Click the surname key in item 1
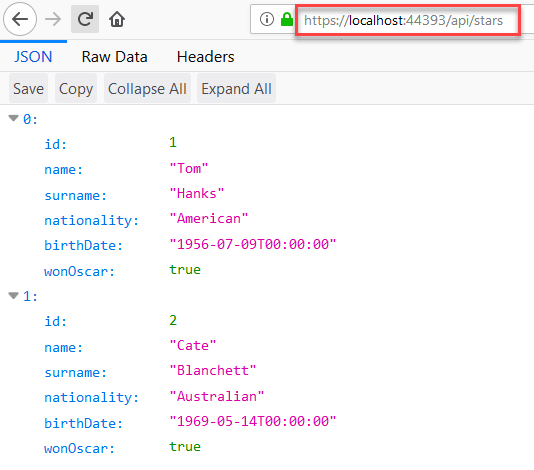 point(76,372)
